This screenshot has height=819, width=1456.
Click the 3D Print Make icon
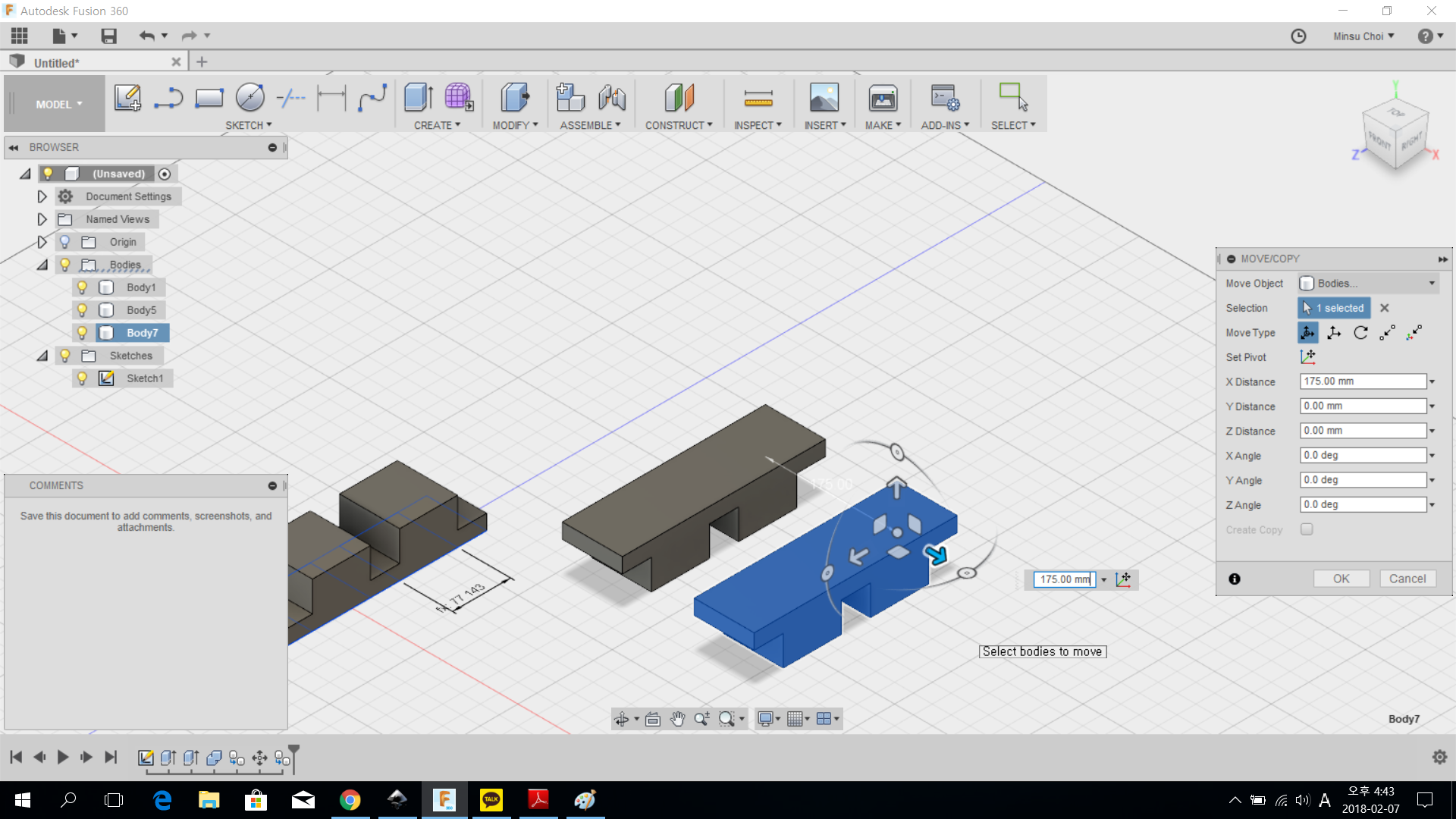883,98
